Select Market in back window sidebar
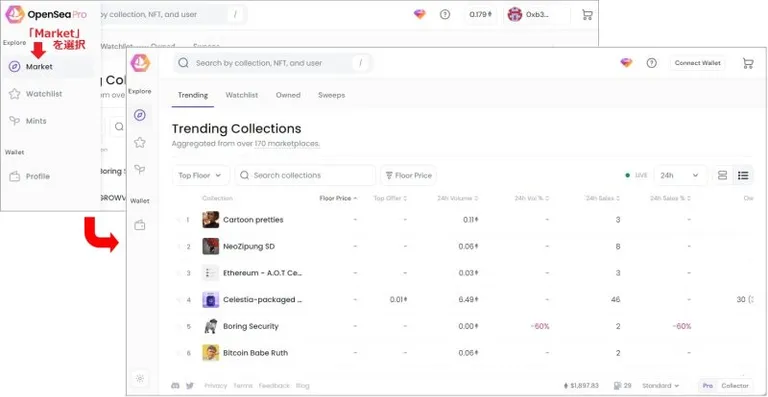The width and height of the screenshot is (768, 397). coord(48,67)
